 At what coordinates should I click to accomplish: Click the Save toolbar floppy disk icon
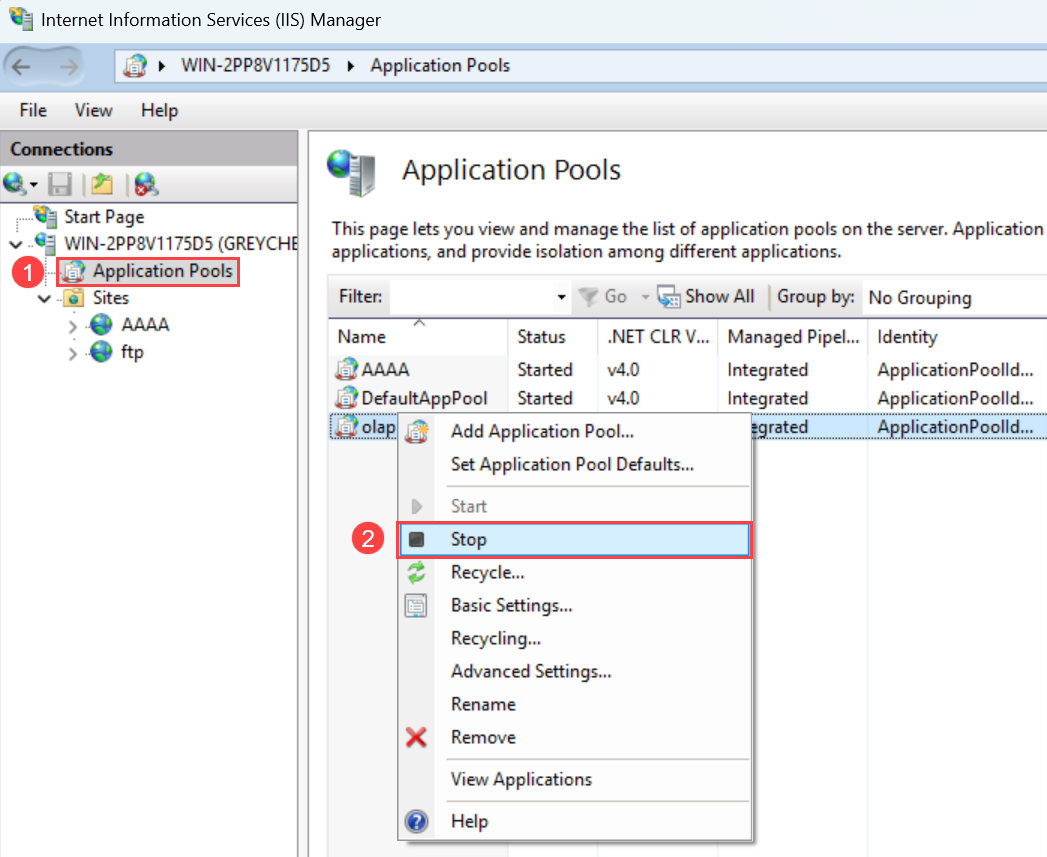click(x=60, y=184)
